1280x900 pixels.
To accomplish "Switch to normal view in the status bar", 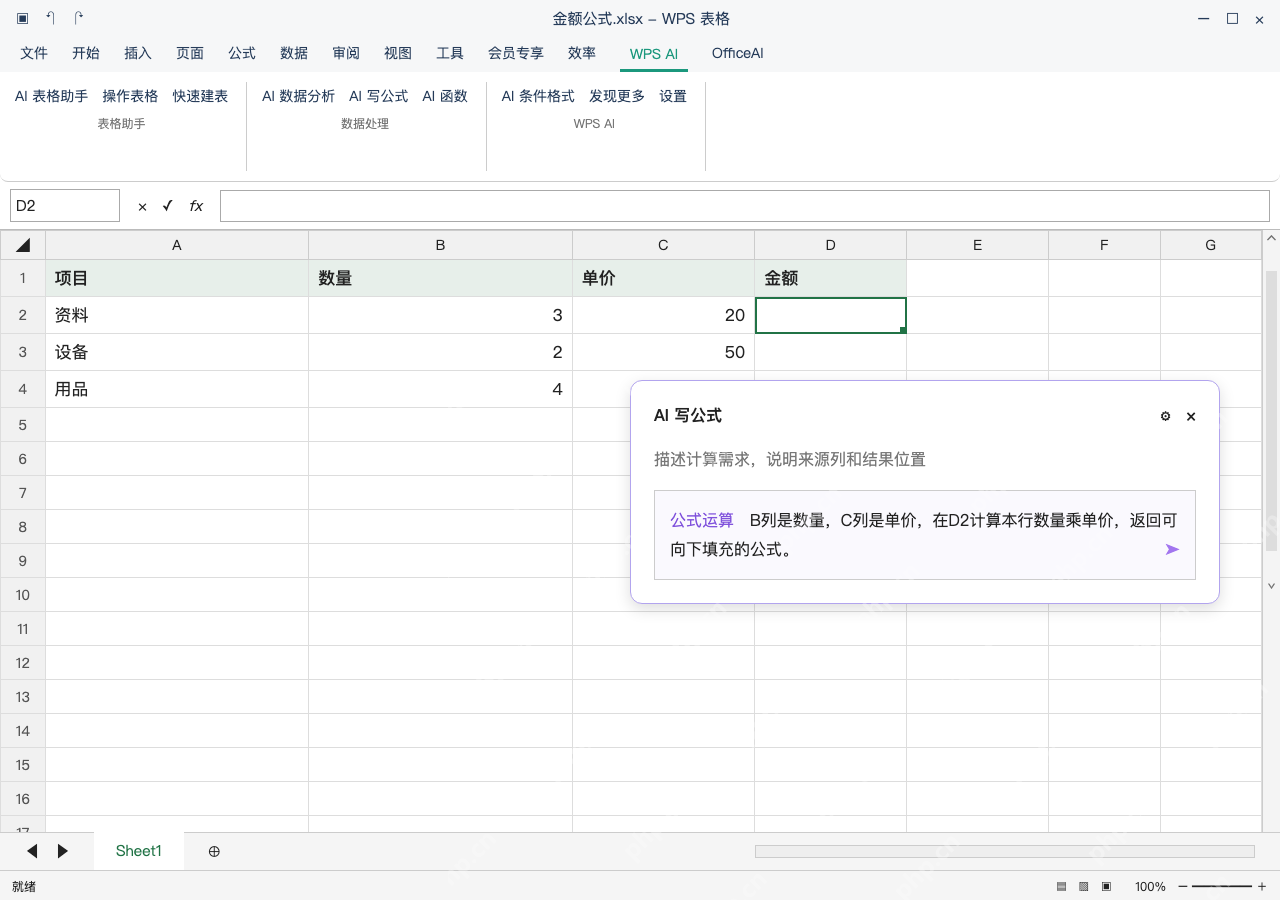I will 1061,886.
